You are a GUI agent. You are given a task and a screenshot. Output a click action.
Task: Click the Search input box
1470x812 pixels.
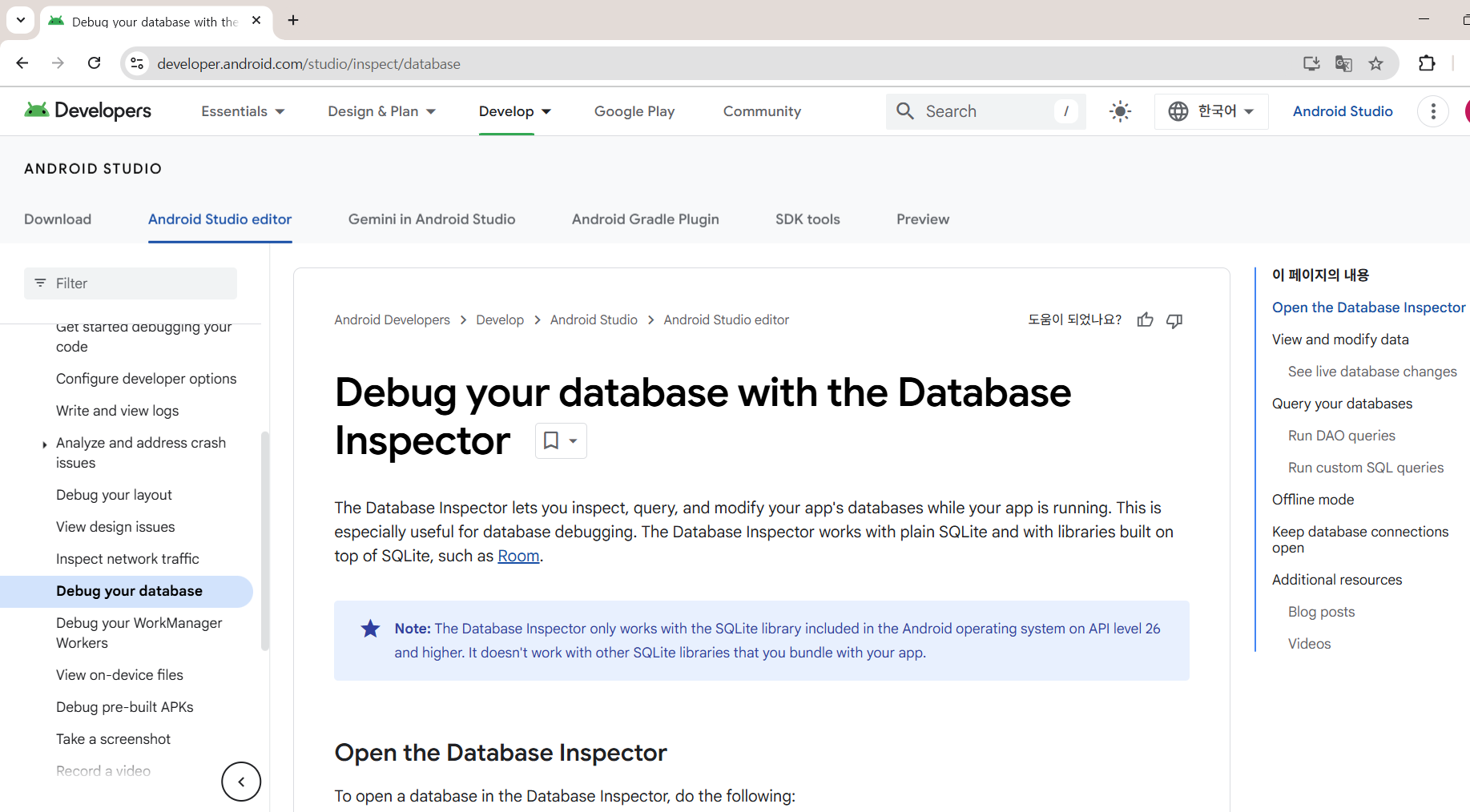(986, 111)
